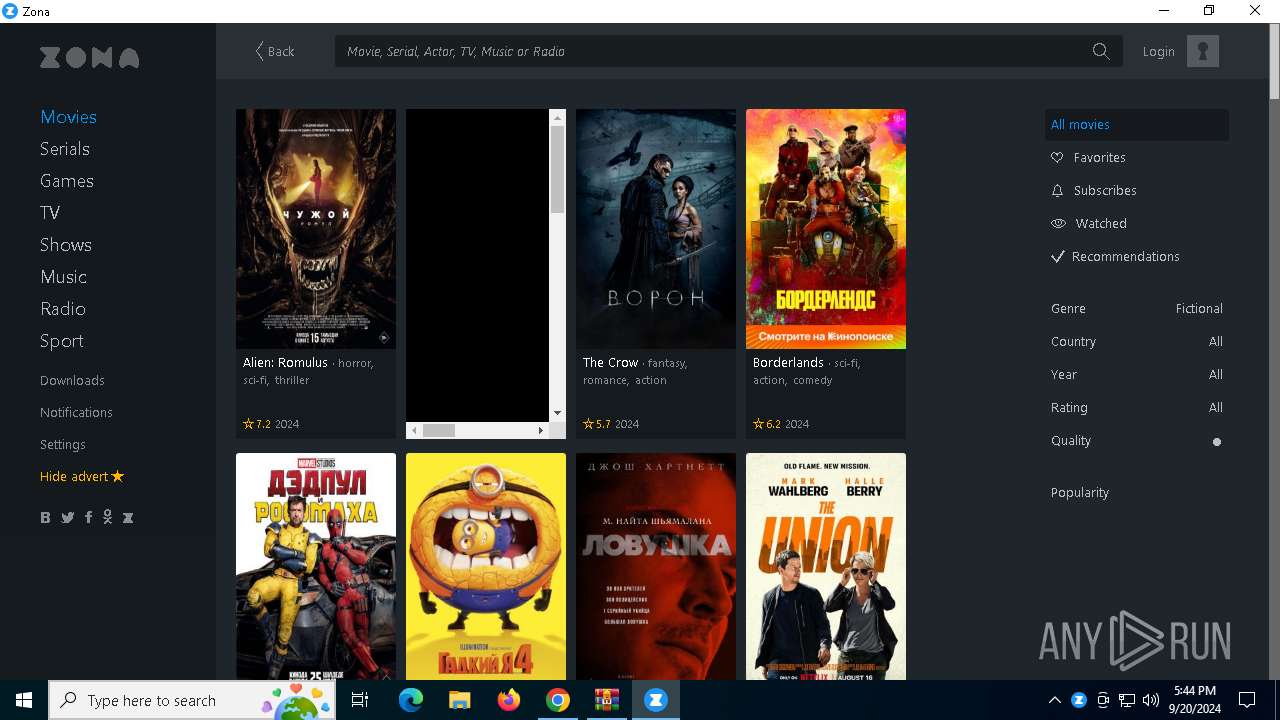Click the Back arrow button
The height and width of the screenshot is (720, 1280).
[274, 51]
